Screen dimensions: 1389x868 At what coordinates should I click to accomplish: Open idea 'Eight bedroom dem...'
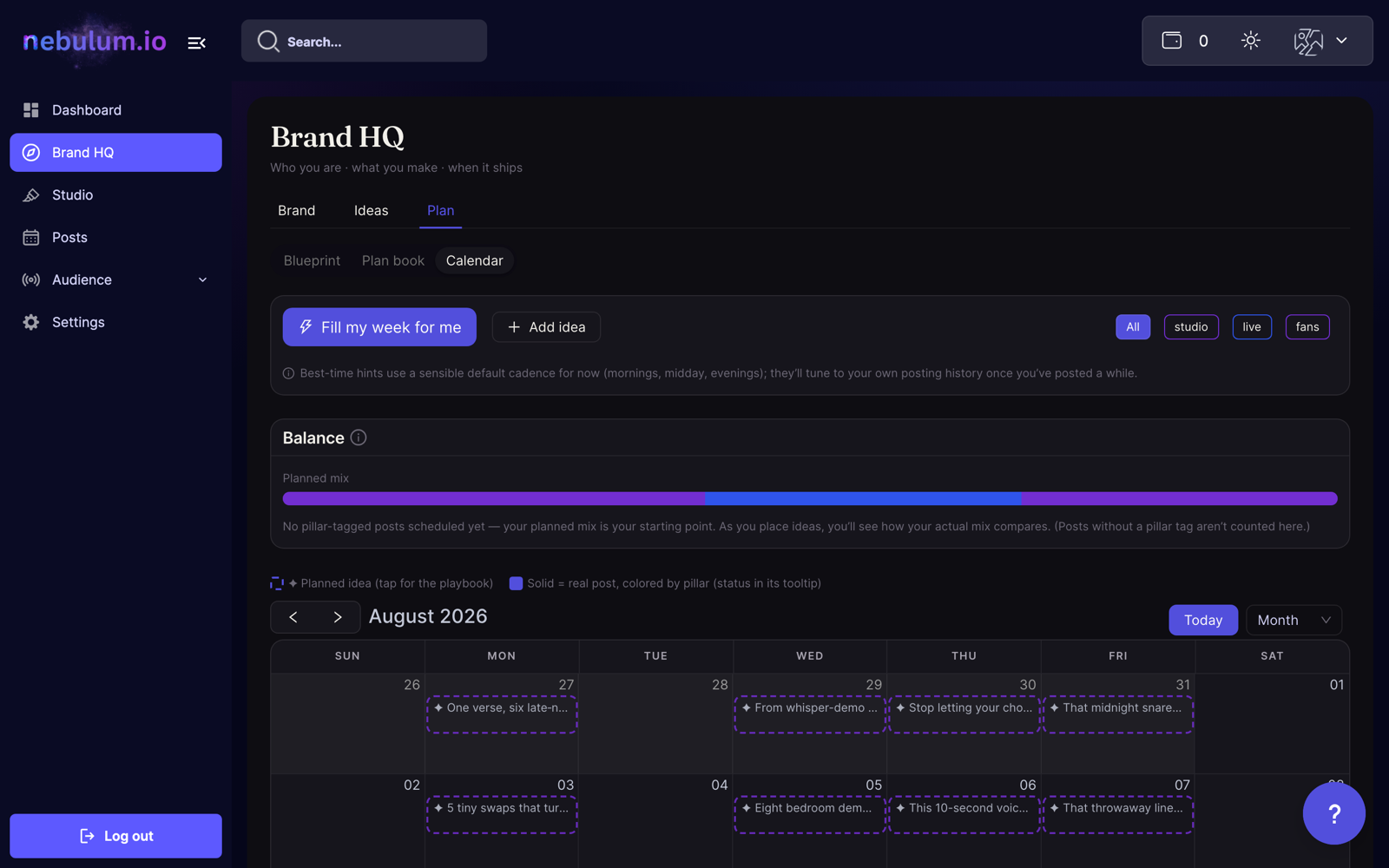point(810,815)
